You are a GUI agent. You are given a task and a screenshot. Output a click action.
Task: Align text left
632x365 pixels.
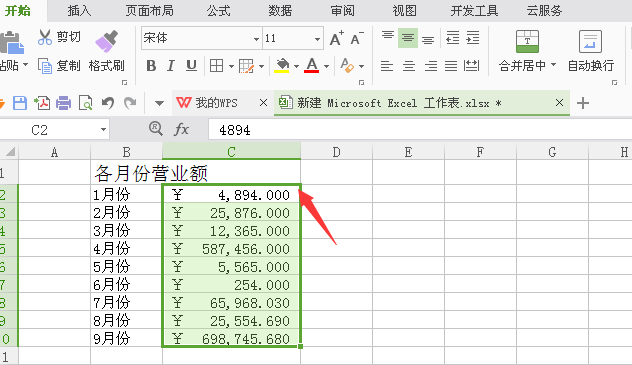[x=387, y=66]
